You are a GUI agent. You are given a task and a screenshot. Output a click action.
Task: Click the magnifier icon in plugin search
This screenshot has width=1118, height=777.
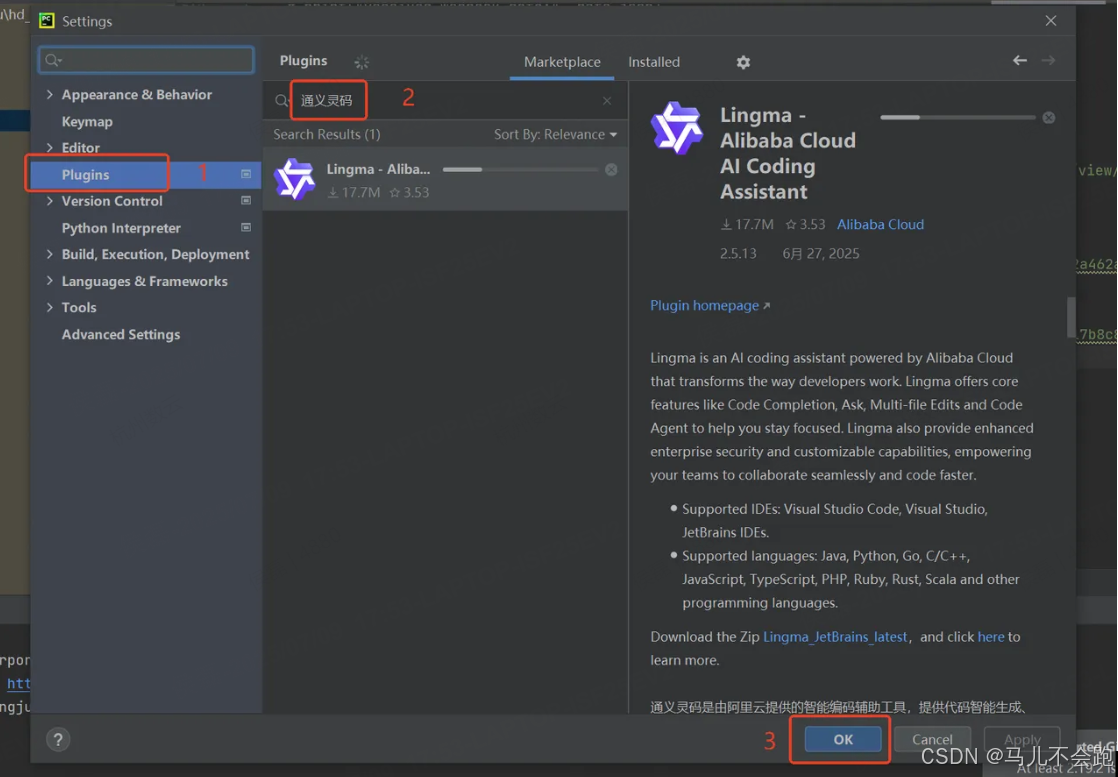(281, 101)
